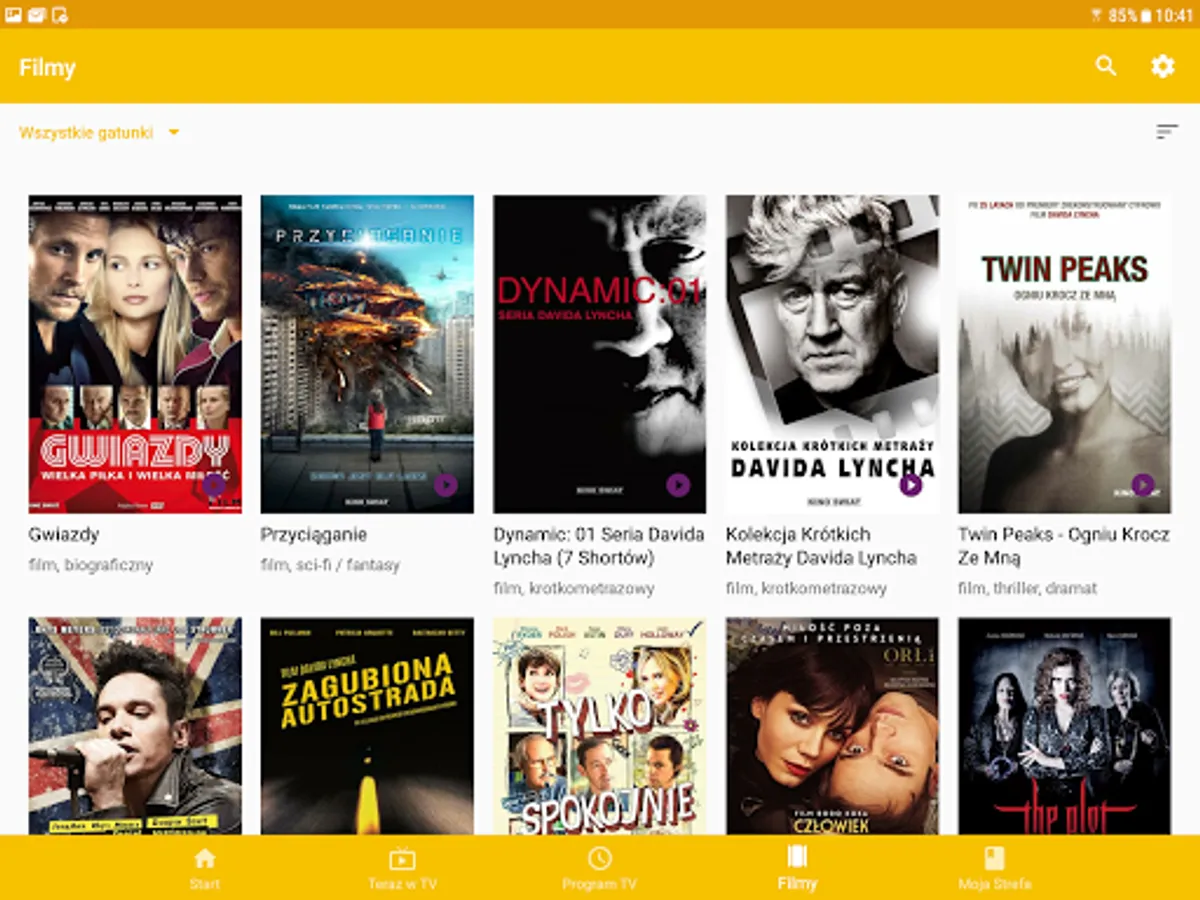The height and width of the screenshot is (900, 1200).
Task: Open The Plot movie poster
Action: coord(1064,726)
